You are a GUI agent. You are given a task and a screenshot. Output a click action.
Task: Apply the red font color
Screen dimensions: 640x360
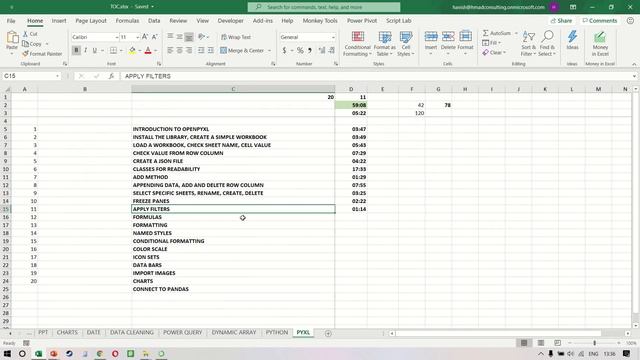point(148,51)
